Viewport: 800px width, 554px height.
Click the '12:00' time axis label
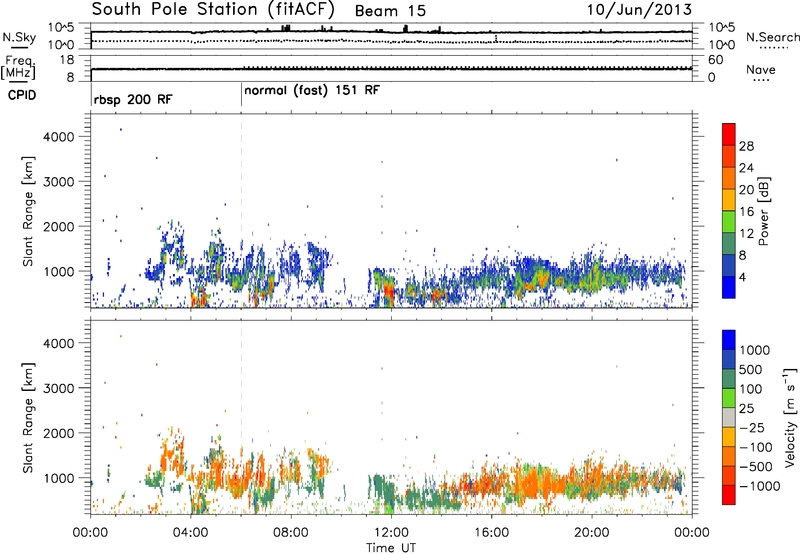click(x=391, y=533)
